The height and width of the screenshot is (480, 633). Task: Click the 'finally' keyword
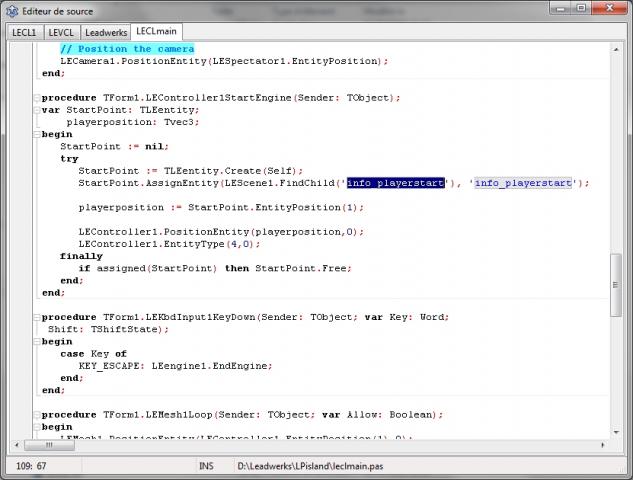tap(81, 256)
